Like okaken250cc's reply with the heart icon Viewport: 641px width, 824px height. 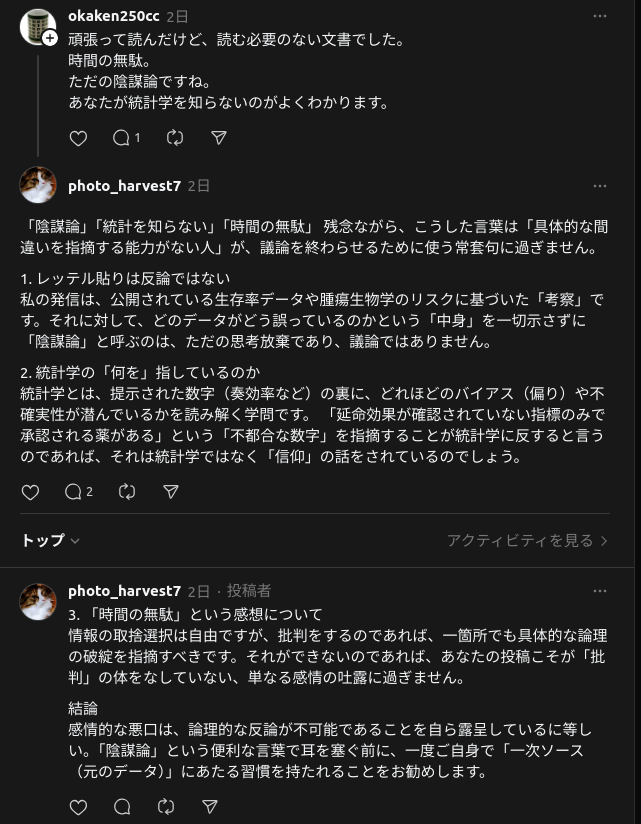[x=78, y=138]
